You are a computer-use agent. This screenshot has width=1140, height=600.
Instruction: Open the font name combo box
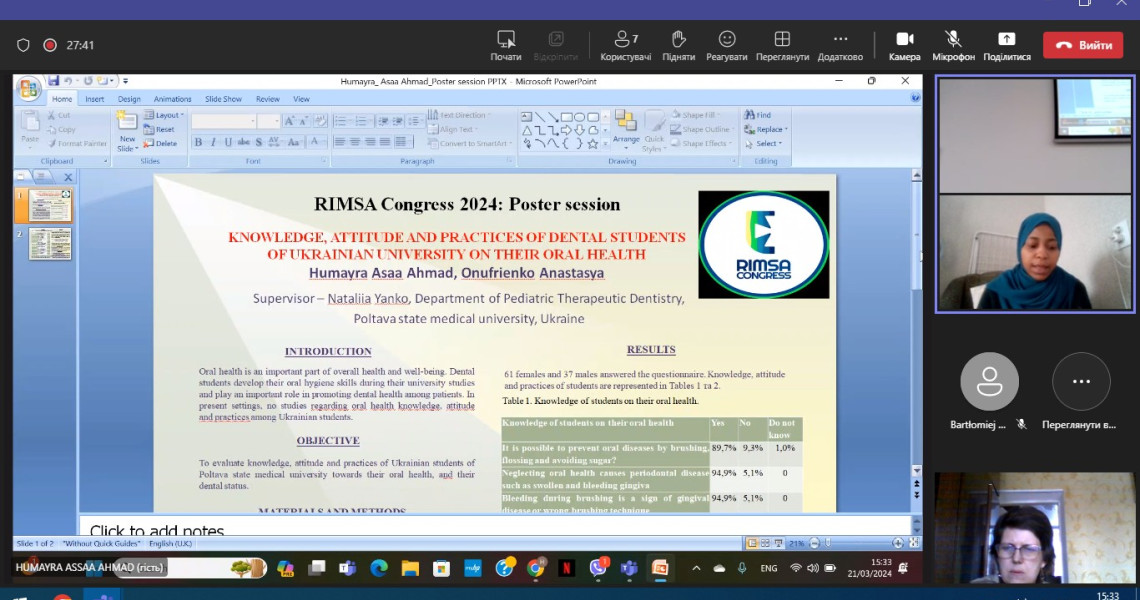(224, 121)
